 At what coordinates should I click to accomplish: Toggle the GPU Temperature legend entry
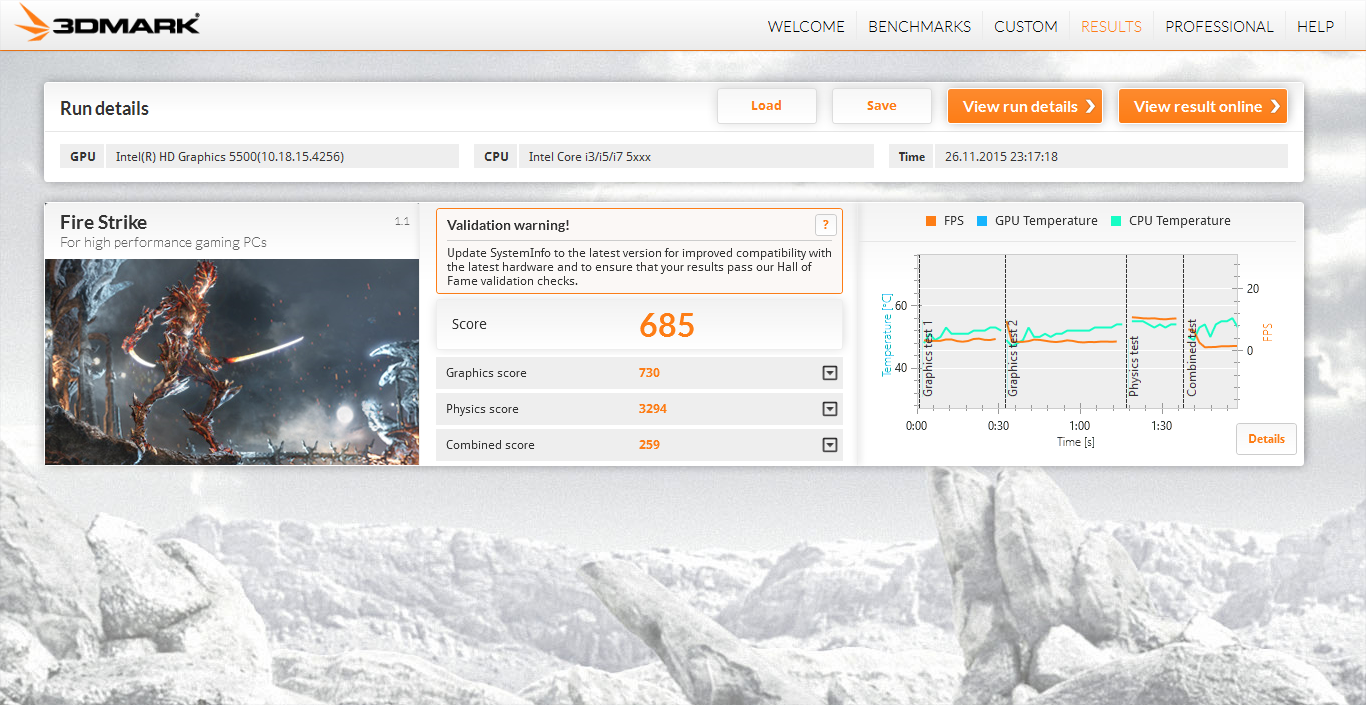1037,221
